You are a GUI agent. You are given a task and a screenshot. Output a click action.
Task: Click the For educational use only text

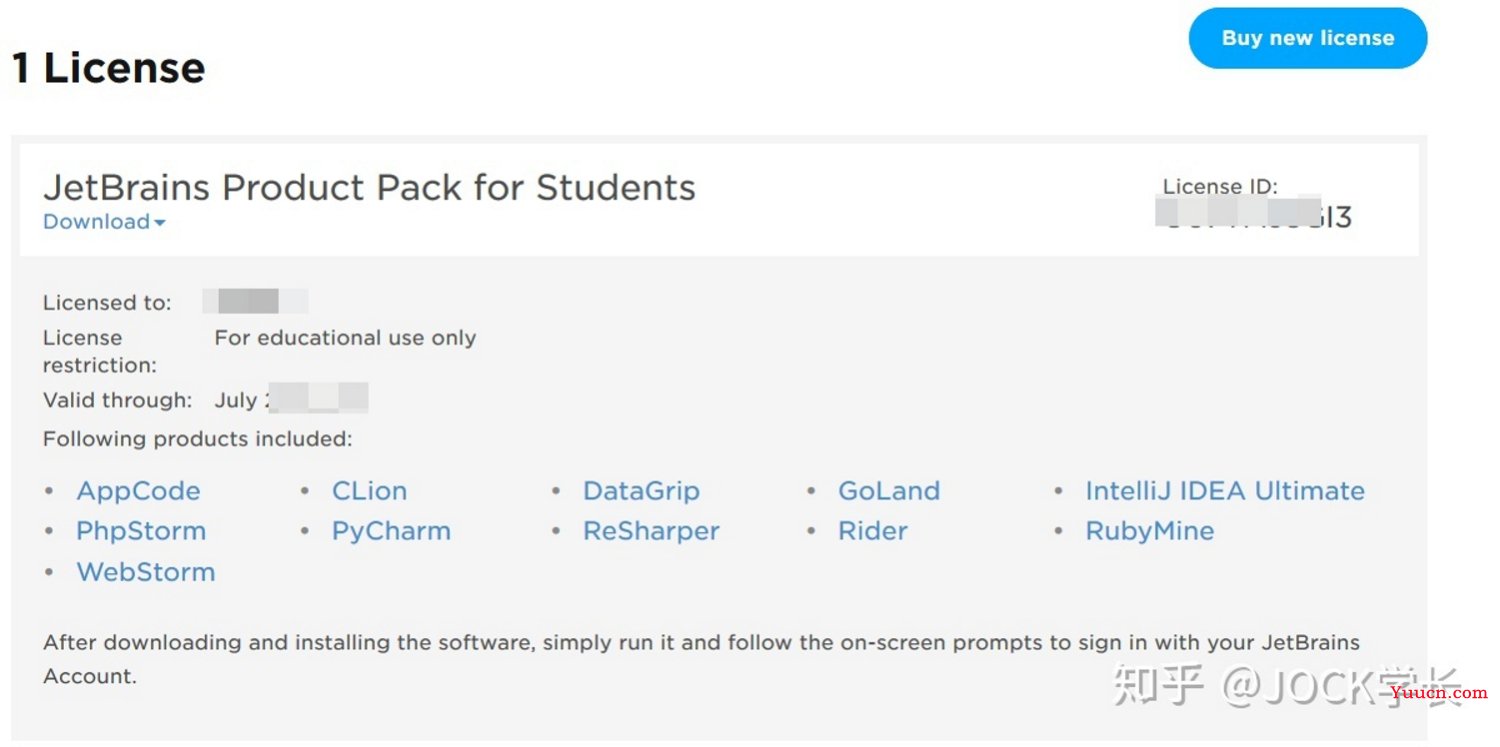pos(345,338)
